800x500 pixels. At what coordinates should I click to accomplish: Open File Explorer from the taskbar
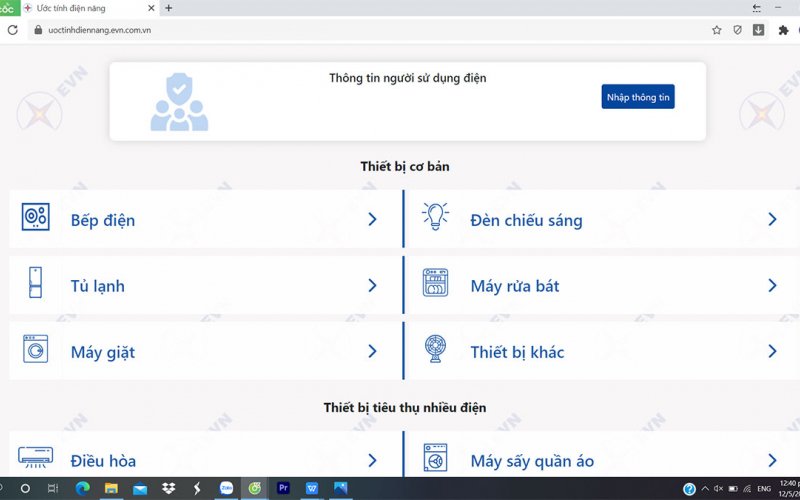(111, 488)
